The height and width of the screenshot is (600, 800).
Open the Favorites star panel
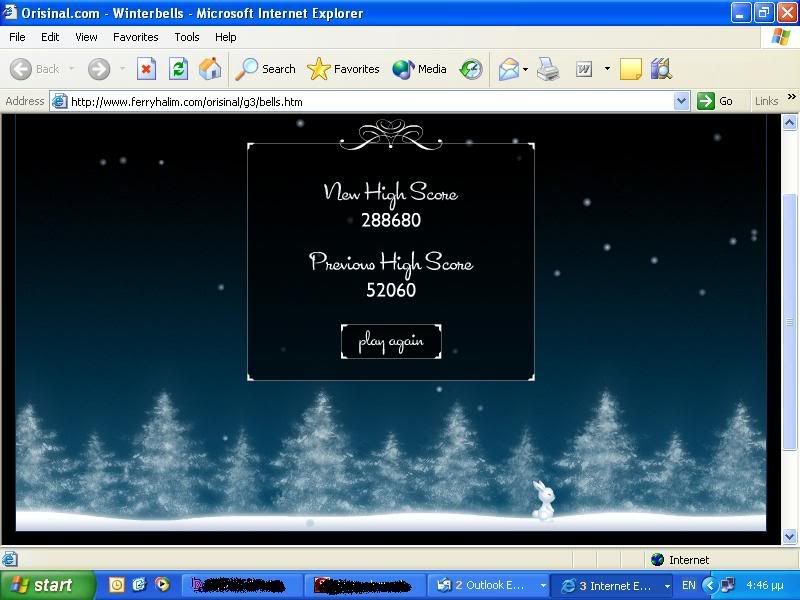[343, 69]
